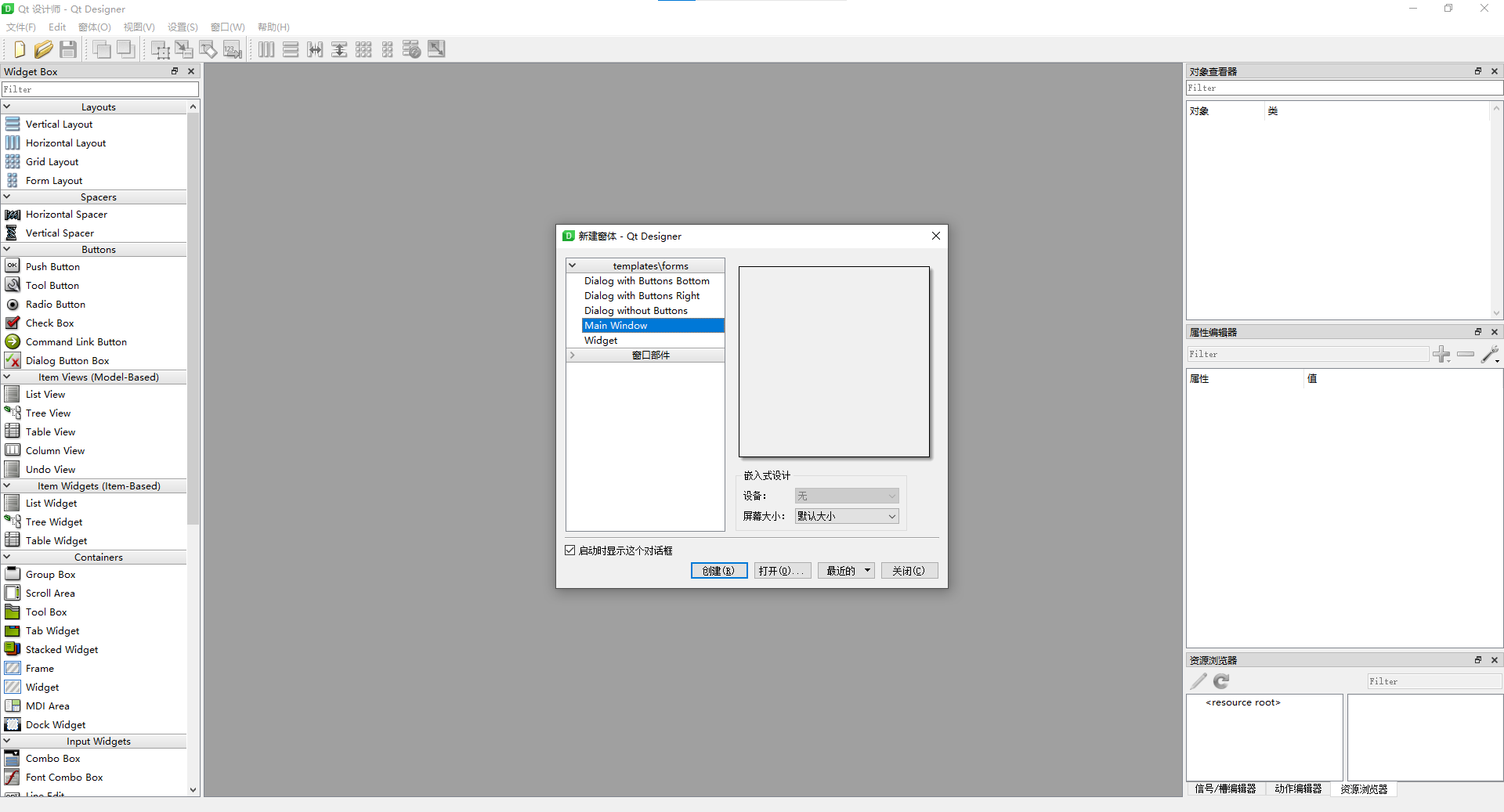This screenshot has width=1504, height=812.
Task: Uncheck 启动时显示这个对话框 option
Action: 570,550
